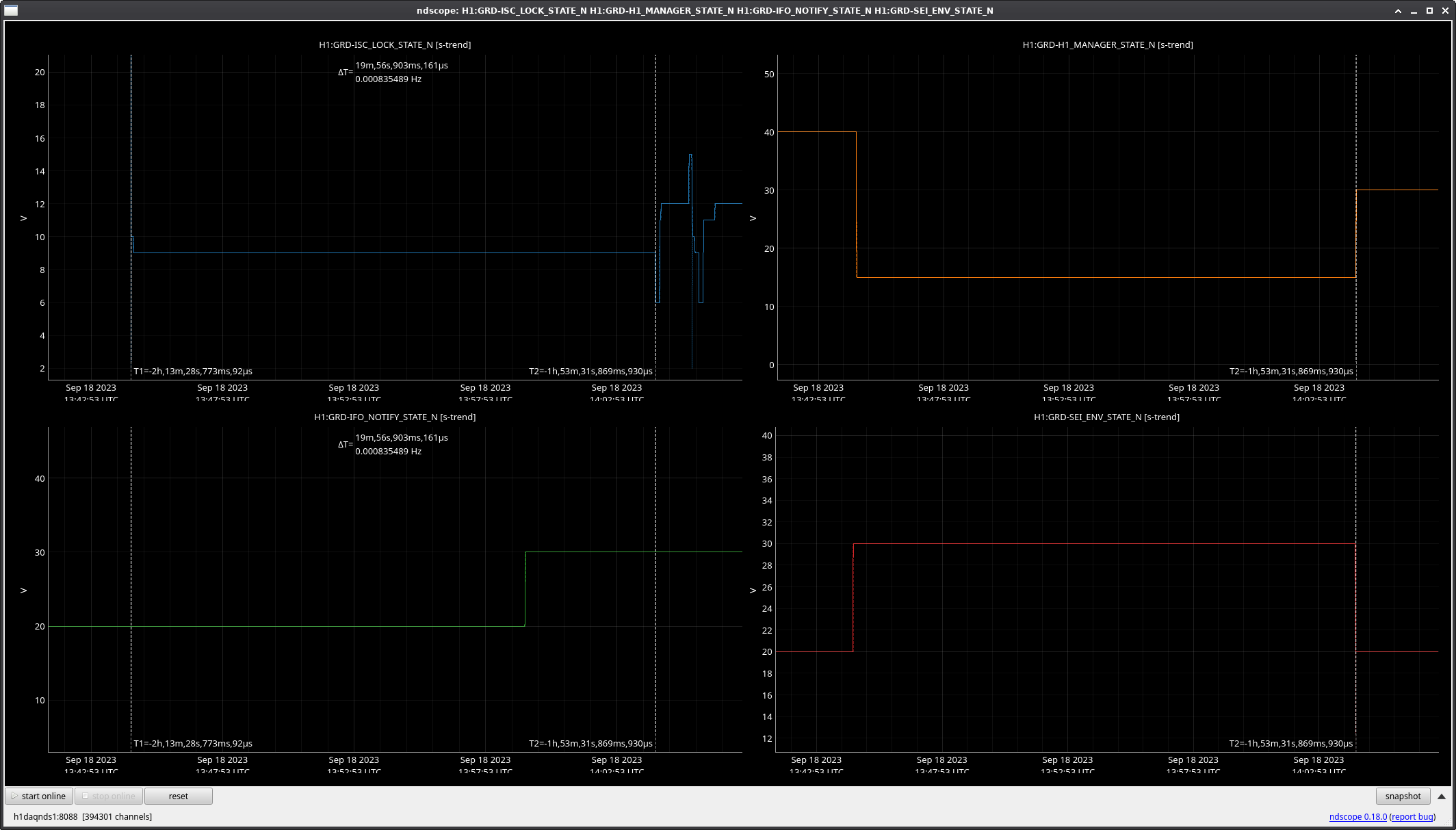Click the V y-axis label of H1_MANAGER plot
The image size is (1456, 830).
point(753,218)
